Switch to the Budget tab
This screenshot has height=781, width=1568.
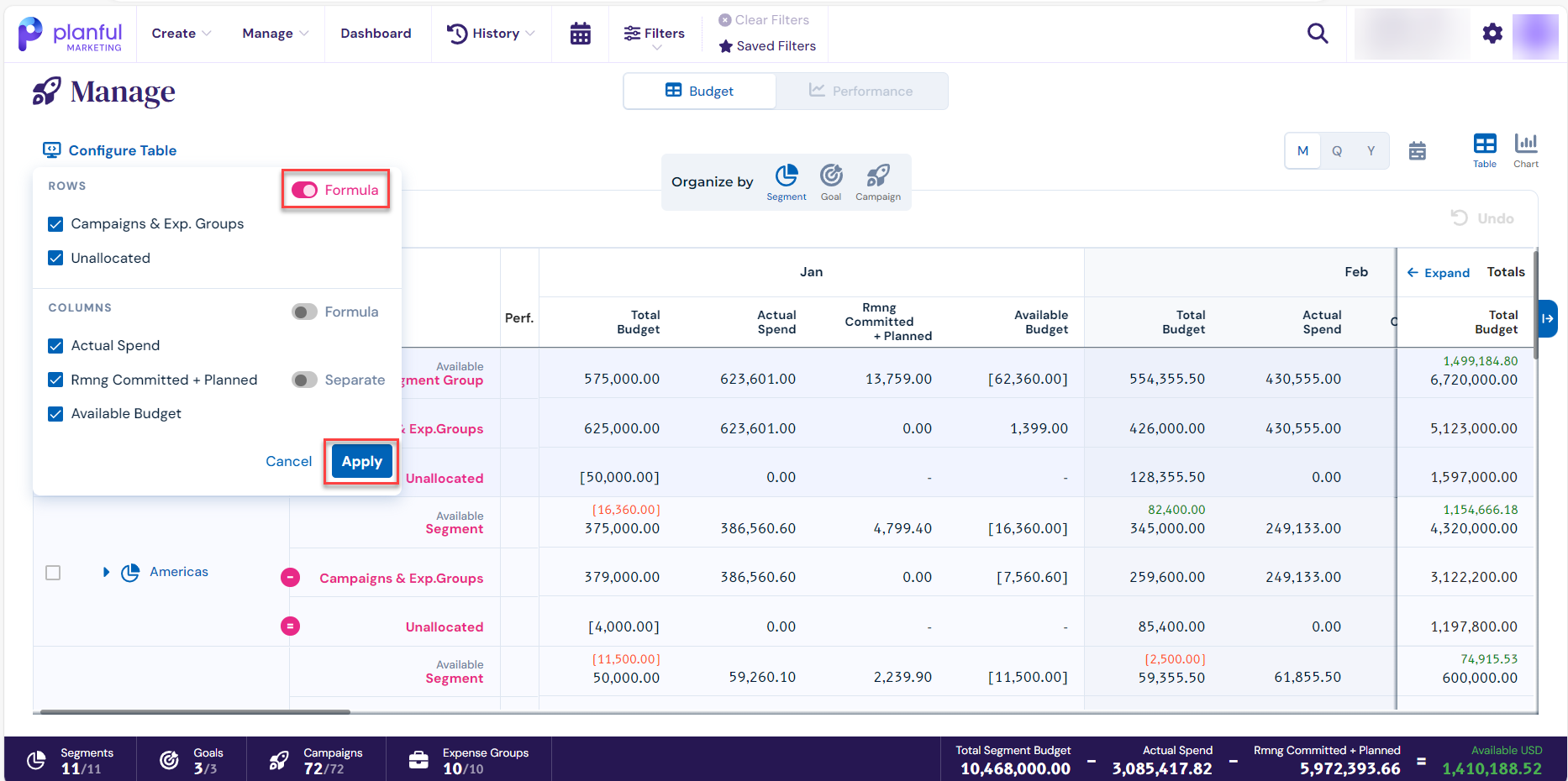[x=699, y=91]
